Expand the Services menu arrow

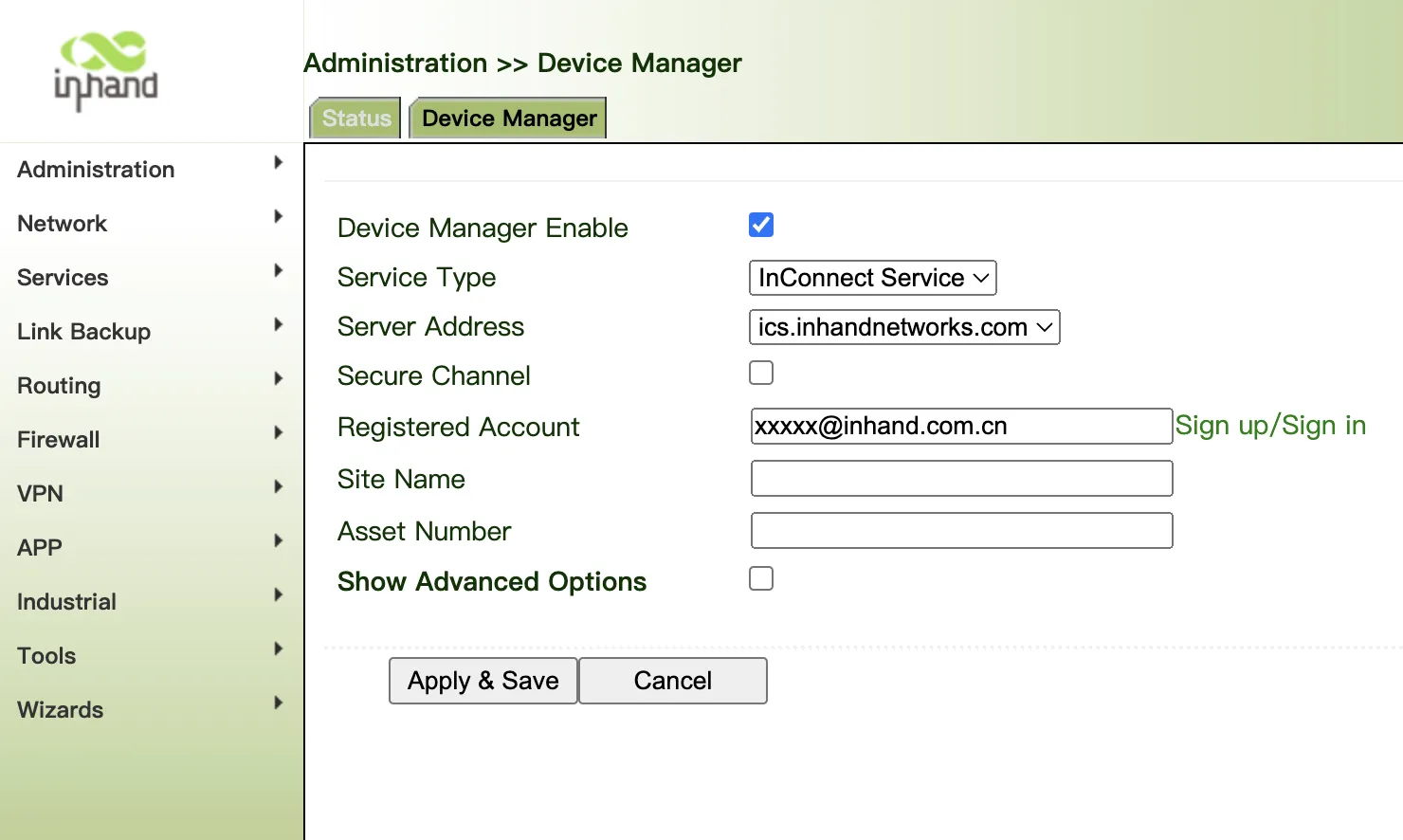click(278, 270)
